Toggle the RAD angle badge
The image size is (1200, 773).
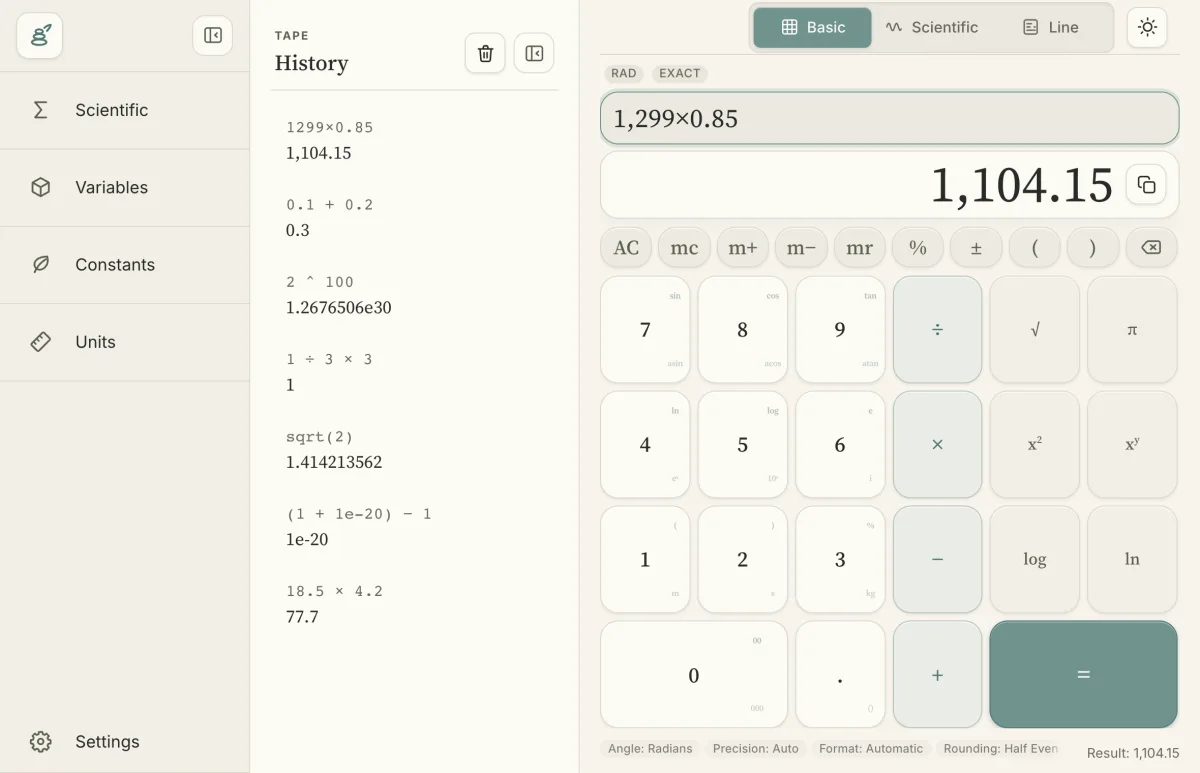point(624,73)
